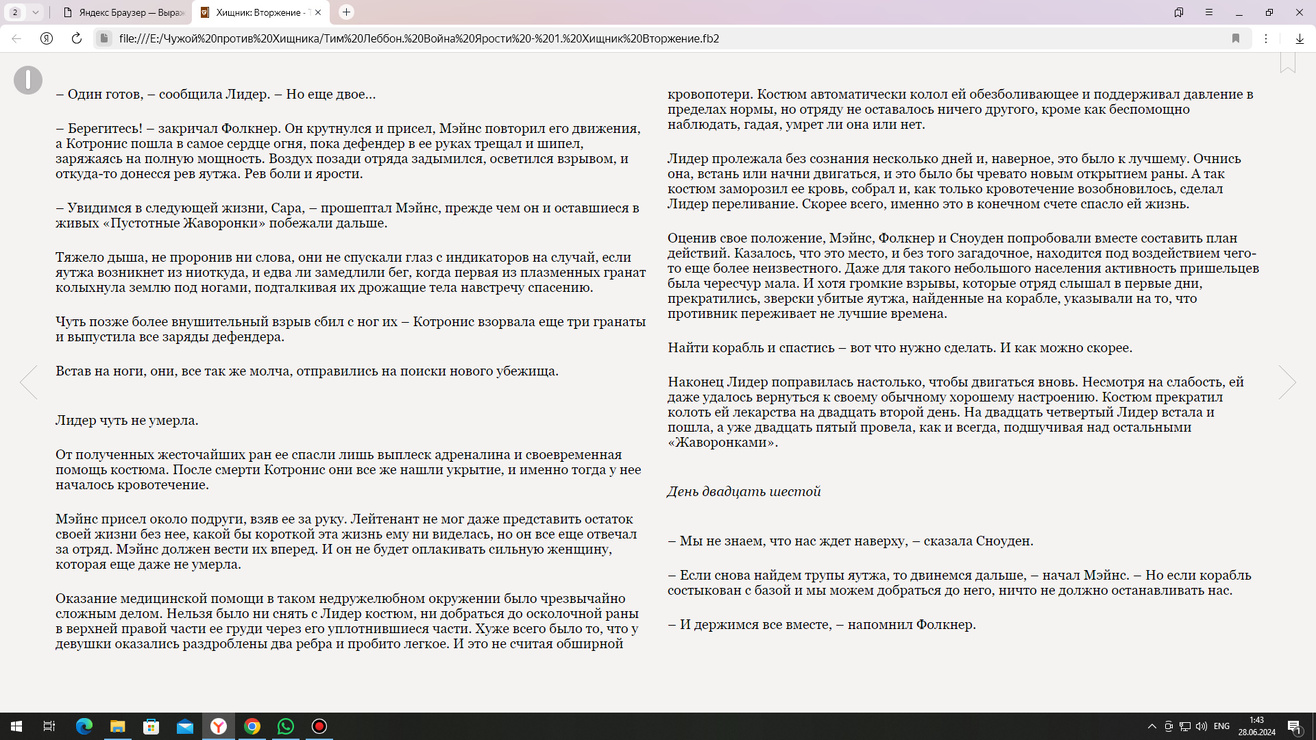This screenshot has height=740, width=1316.
Task: Click the file page info icon in address bar
Action: (103, 38)
